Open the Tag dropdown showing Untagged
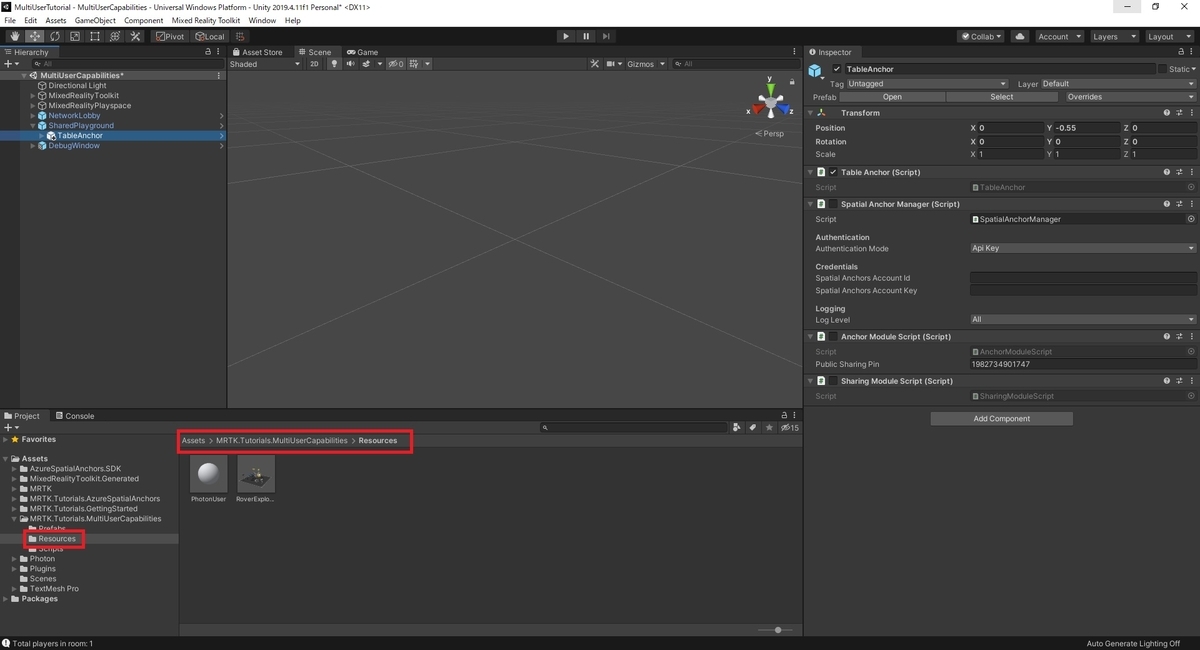 pyautogui.click(x=927, y=84)
